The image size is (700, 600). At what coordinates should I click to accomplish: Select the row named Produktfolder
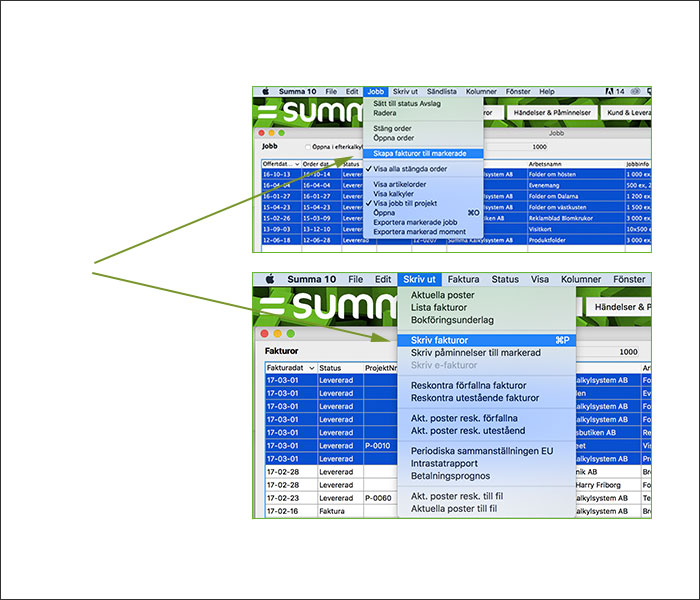tap(456, 240)
